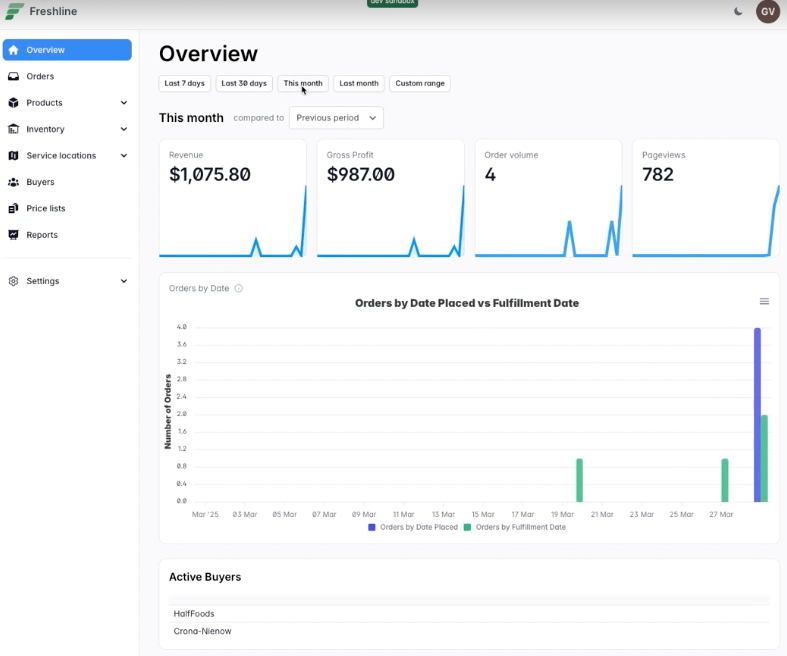This screenshot has height=656, width=787.
Task: Open the Previous period comparison dropdown
Action: (x=336, y=118)
